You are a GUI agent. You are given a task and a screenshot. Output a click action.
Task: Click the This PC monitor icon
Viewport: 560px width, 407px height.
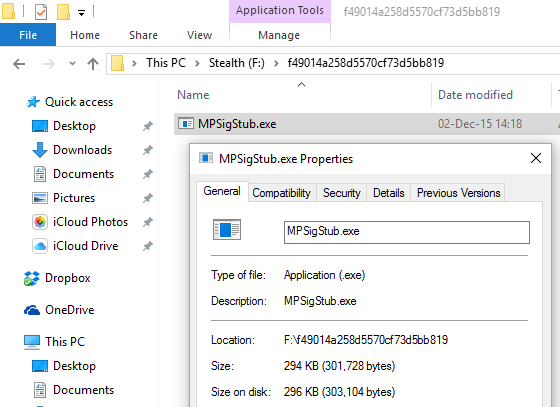click(x=32, y=342)
